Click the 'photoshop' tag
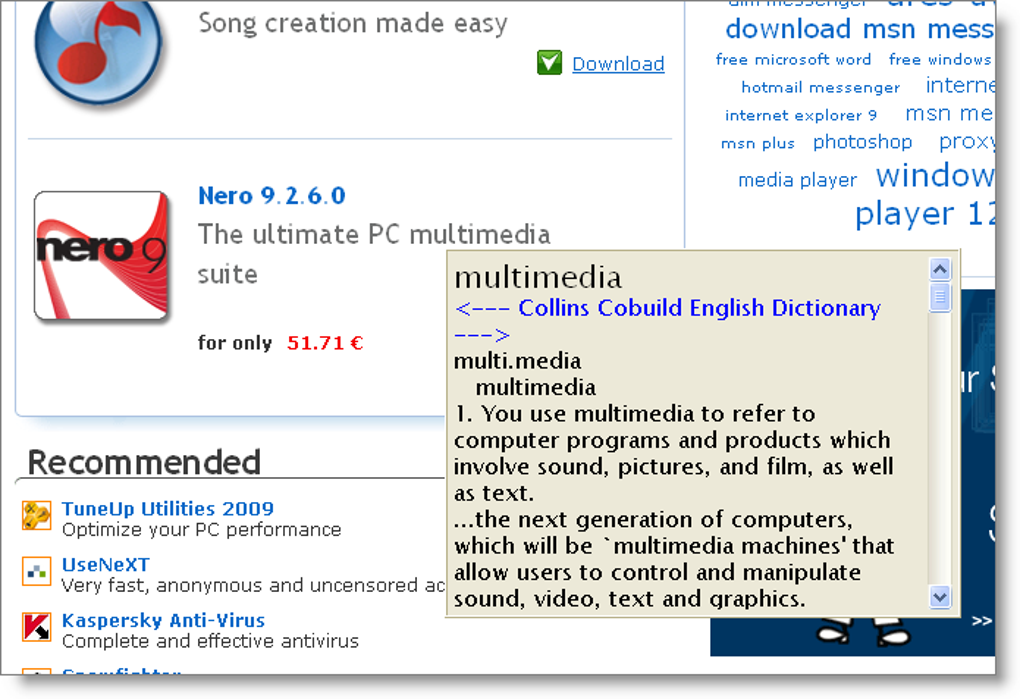 (x=863, y=142)
